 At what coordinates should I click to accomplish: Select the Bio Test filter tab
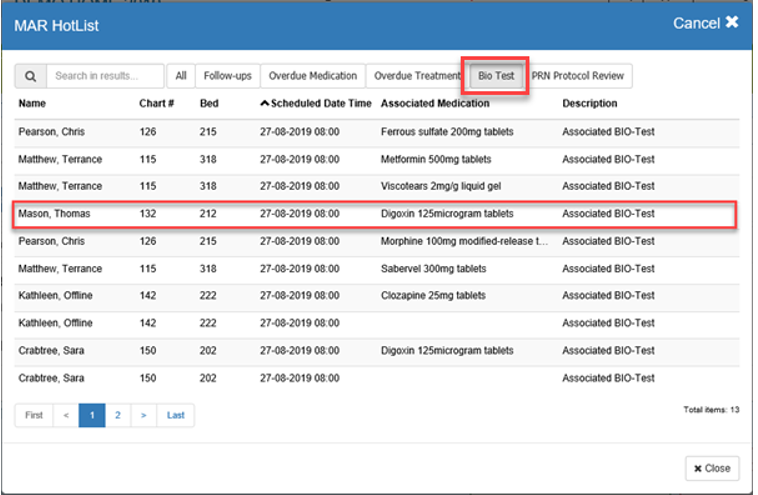pos(495,76)
